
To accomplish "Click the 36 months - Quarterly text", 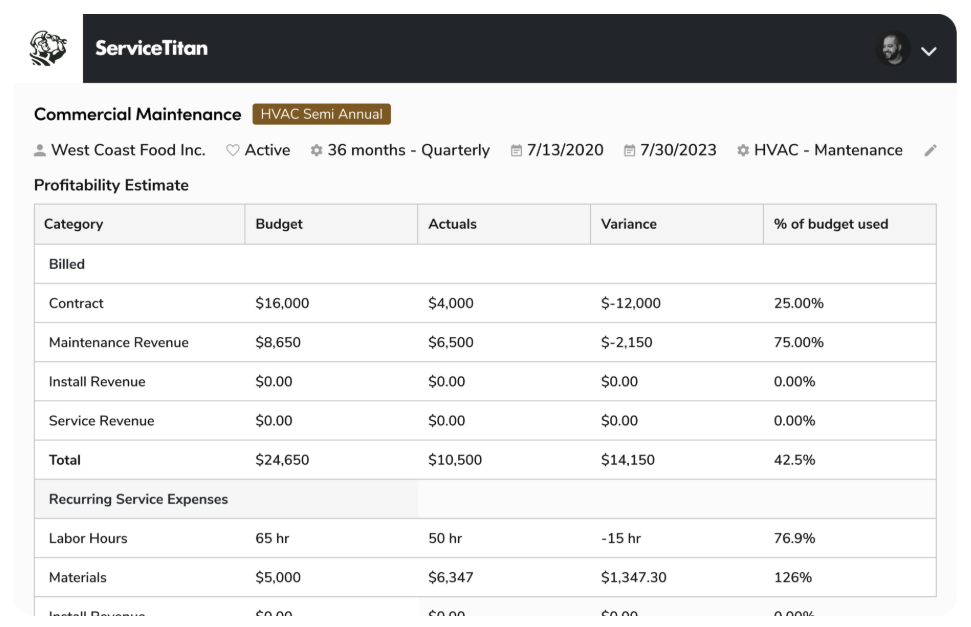I will tap(409, 150).
